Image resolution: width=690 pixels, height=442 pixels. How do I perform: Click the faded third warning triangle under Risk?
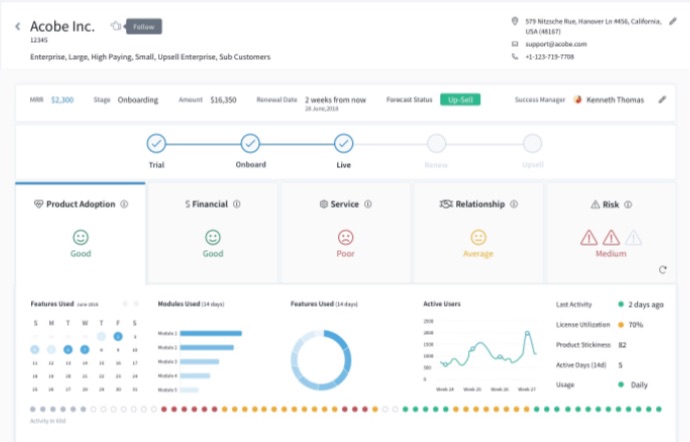(x=633, y=238)
